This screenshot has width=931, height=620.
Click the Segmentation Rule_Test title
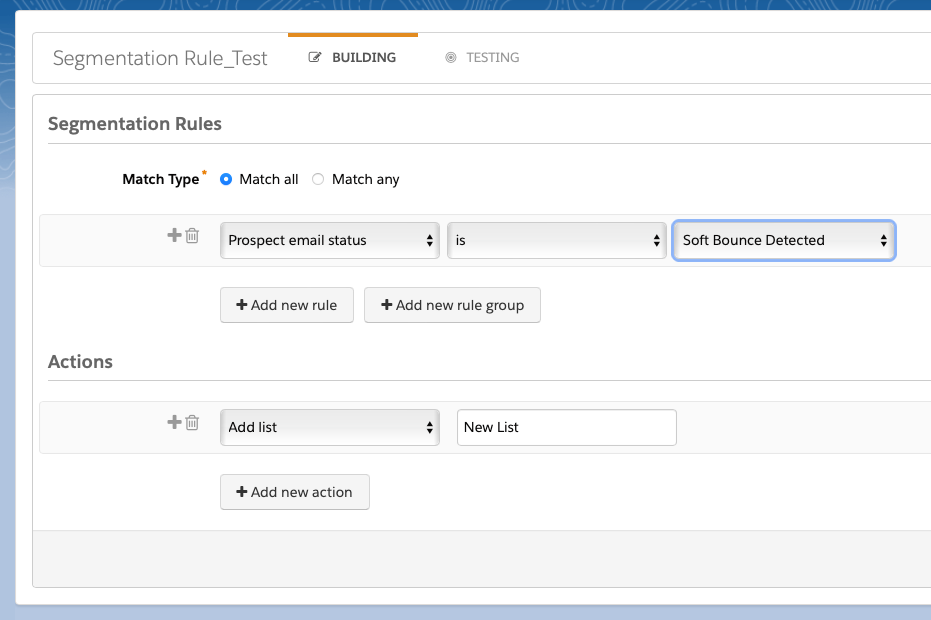click(x=160, y=58)
